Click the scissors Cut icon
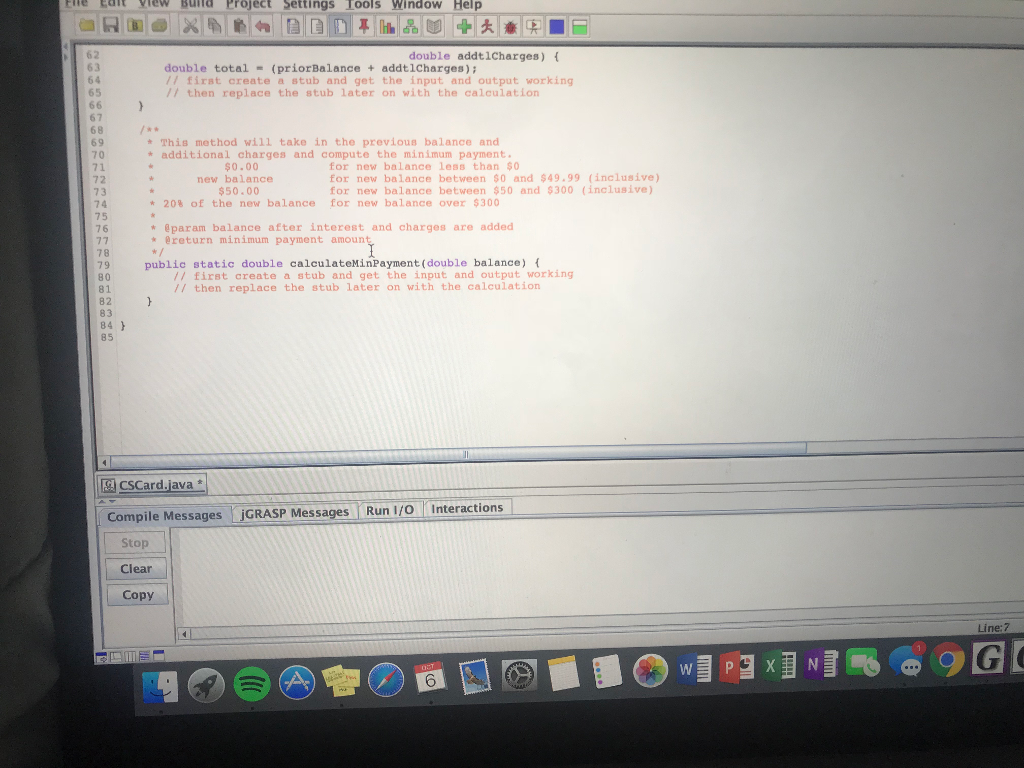 [x=190, y=26]
